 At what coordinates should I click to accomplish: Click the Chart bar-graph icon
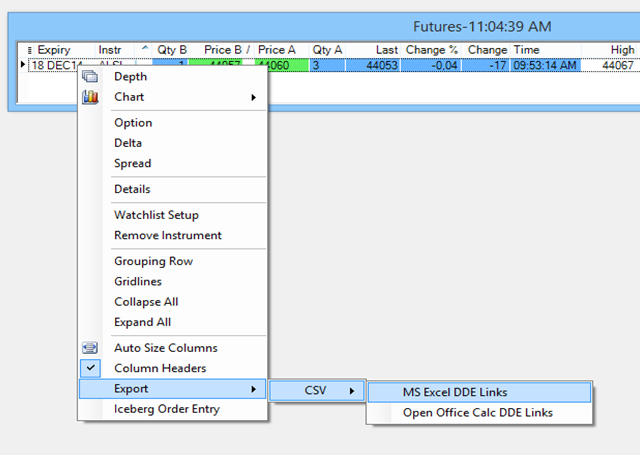point(91,97)
